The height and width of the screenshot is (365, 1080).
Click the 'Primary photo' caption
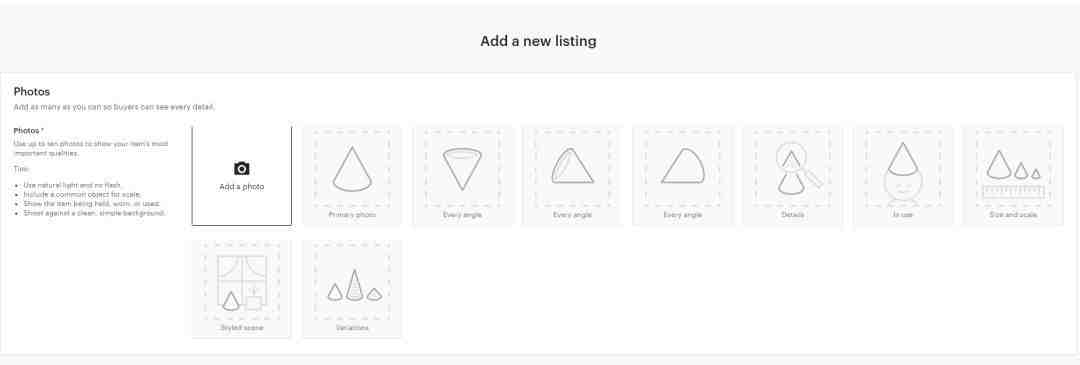[x=352, y=215]
